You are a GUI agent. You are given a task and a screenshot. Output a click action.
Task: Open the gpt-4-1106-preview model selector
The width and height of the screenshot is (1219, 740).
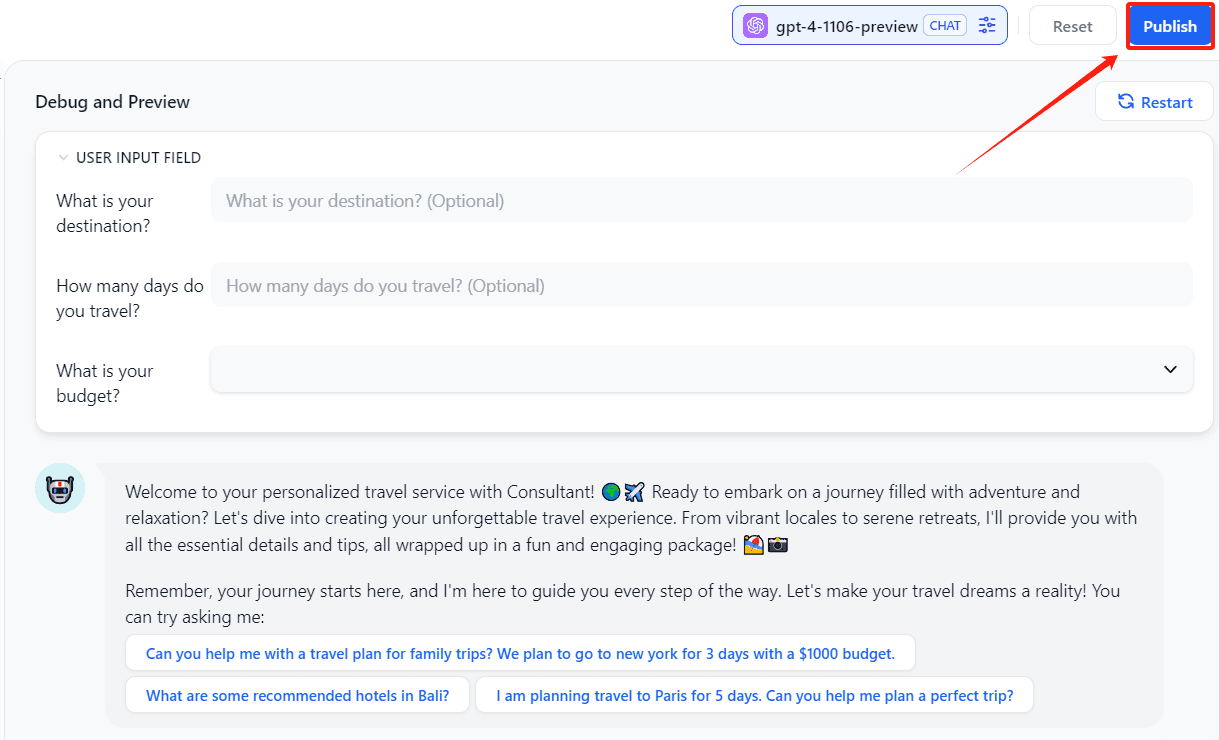click(846, 27)
